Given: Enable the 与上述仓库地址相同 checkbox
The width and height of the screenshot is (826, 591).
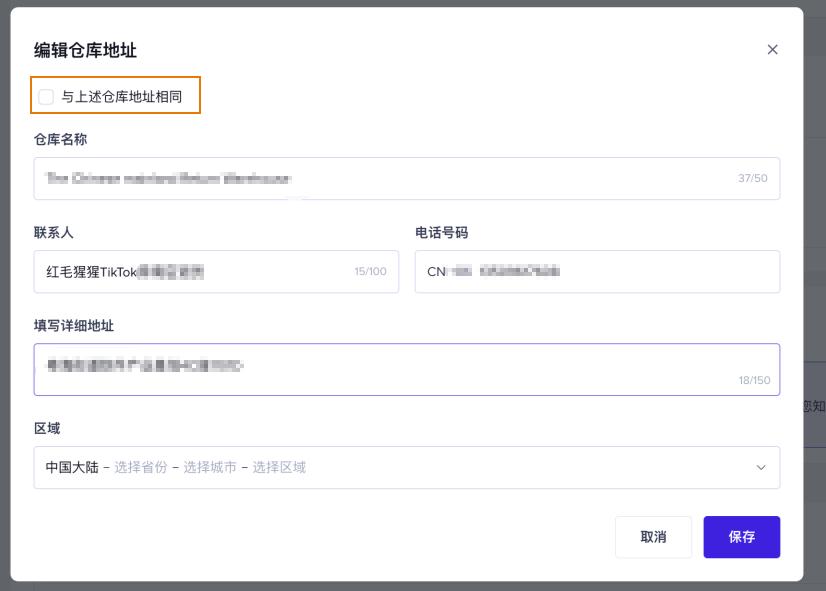Looking at the screenshot, I should coord(46,95).
